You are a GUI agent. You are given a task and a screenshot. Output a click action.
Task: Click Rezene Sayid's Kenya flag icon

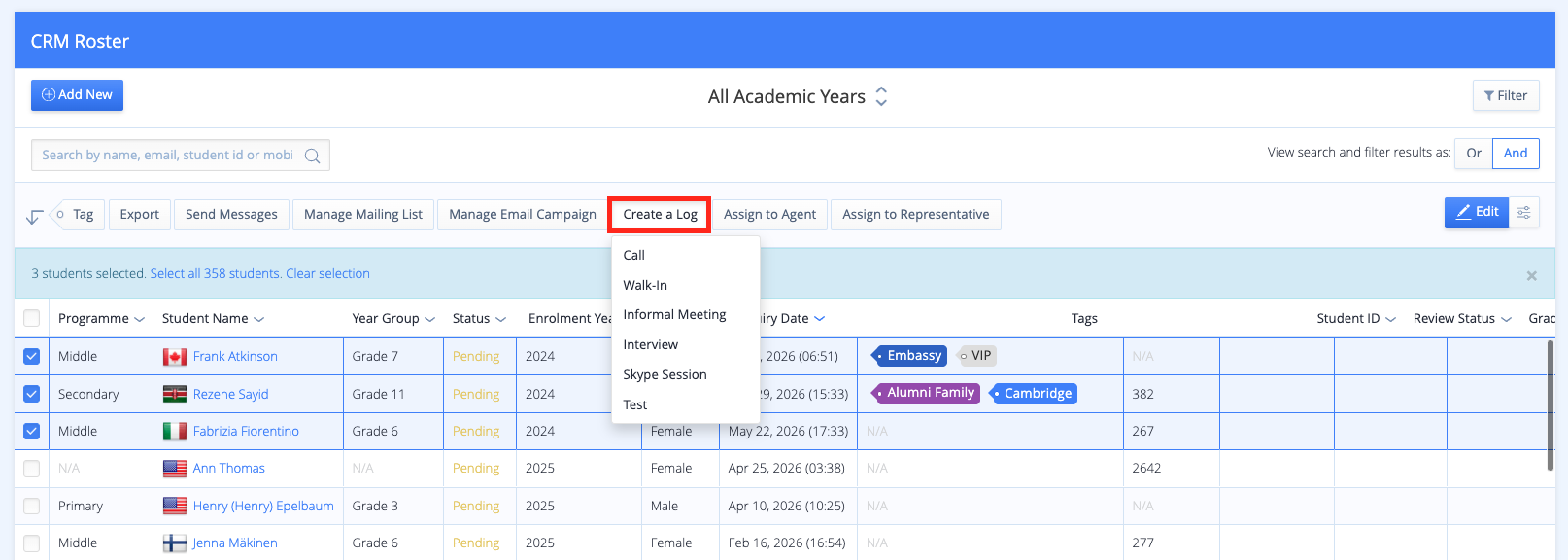[x=175, y=394]
